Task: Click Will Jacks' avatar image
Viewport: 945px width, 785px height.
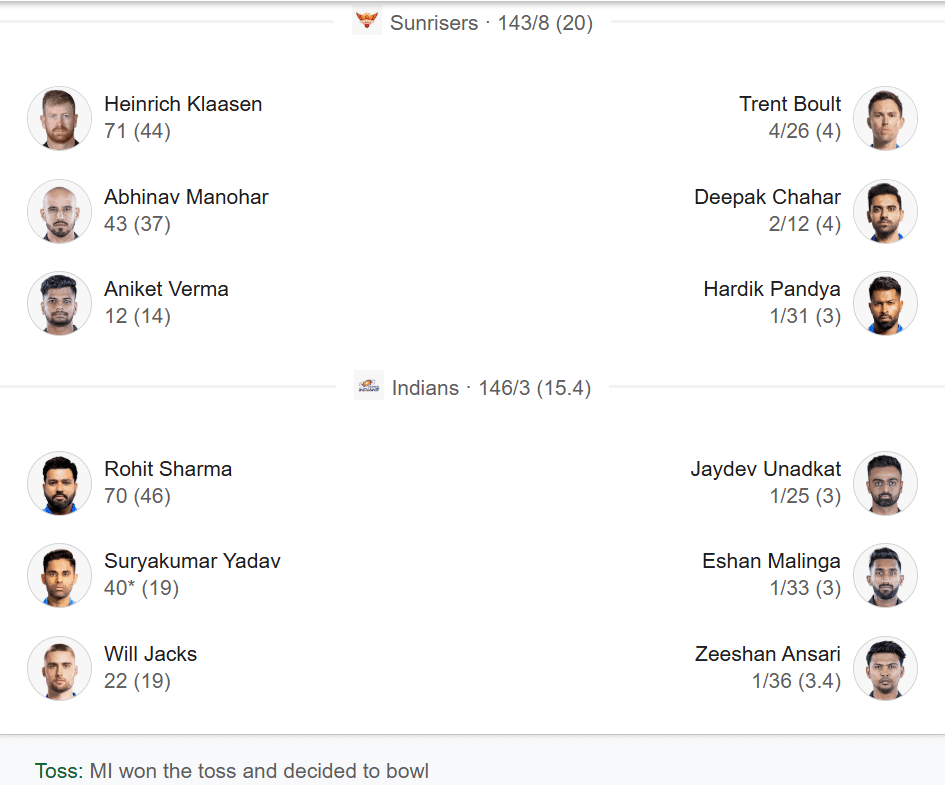Action: pos(60,668)
